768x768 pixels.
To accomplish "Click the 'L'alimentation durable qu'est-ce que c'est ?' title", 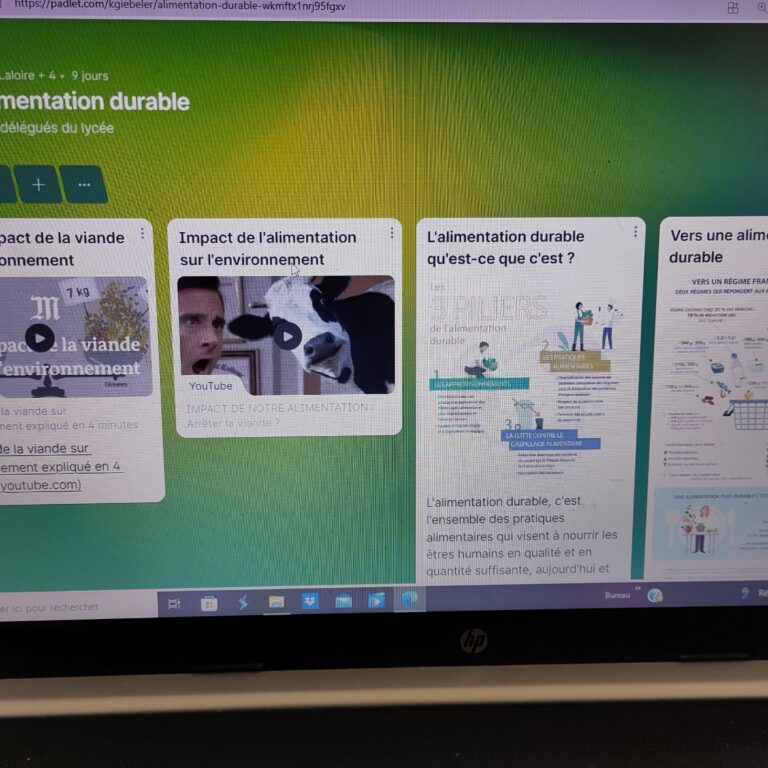I will coord(505,247).
